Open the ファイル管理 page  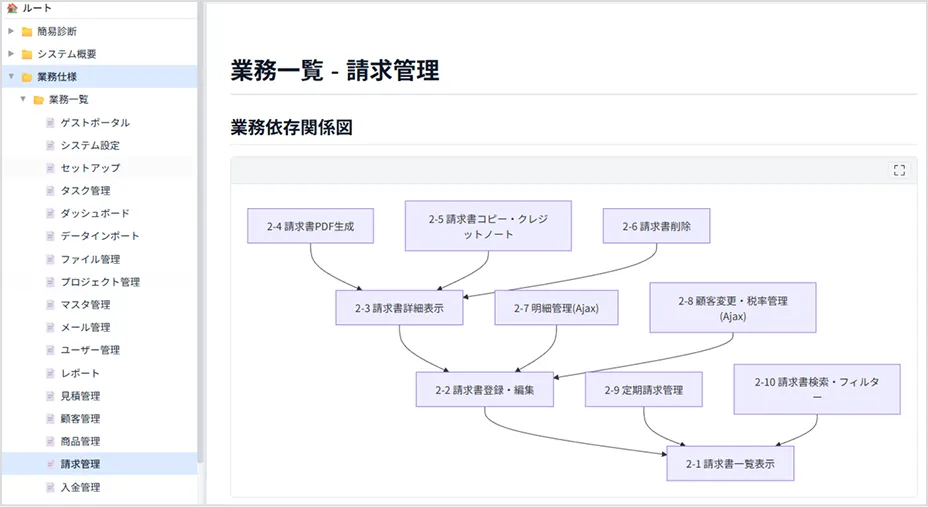click(90, 259)
